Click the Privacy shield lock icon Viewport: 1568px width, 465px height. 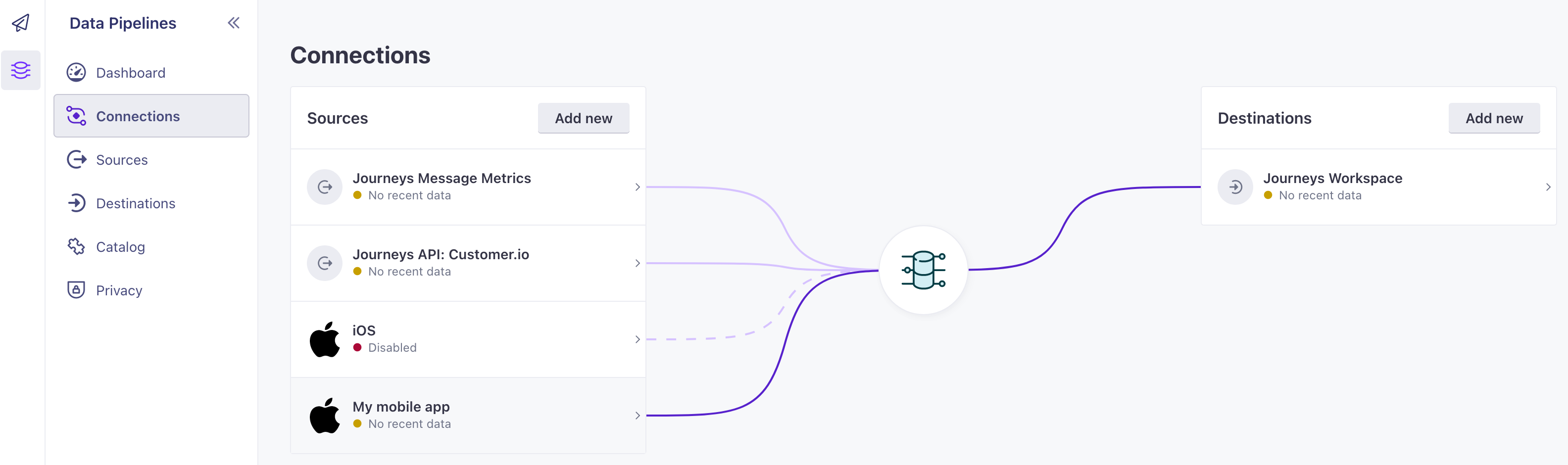pos(76,290)
